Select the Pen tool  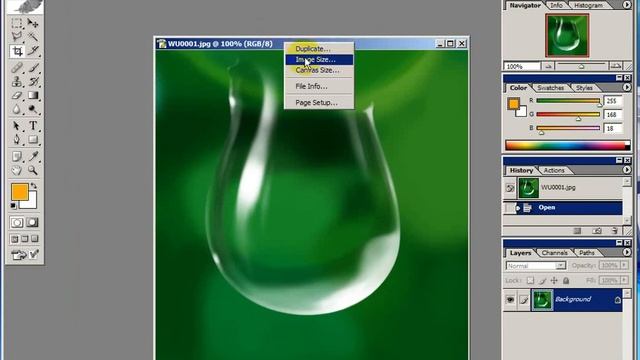(17, 140)
